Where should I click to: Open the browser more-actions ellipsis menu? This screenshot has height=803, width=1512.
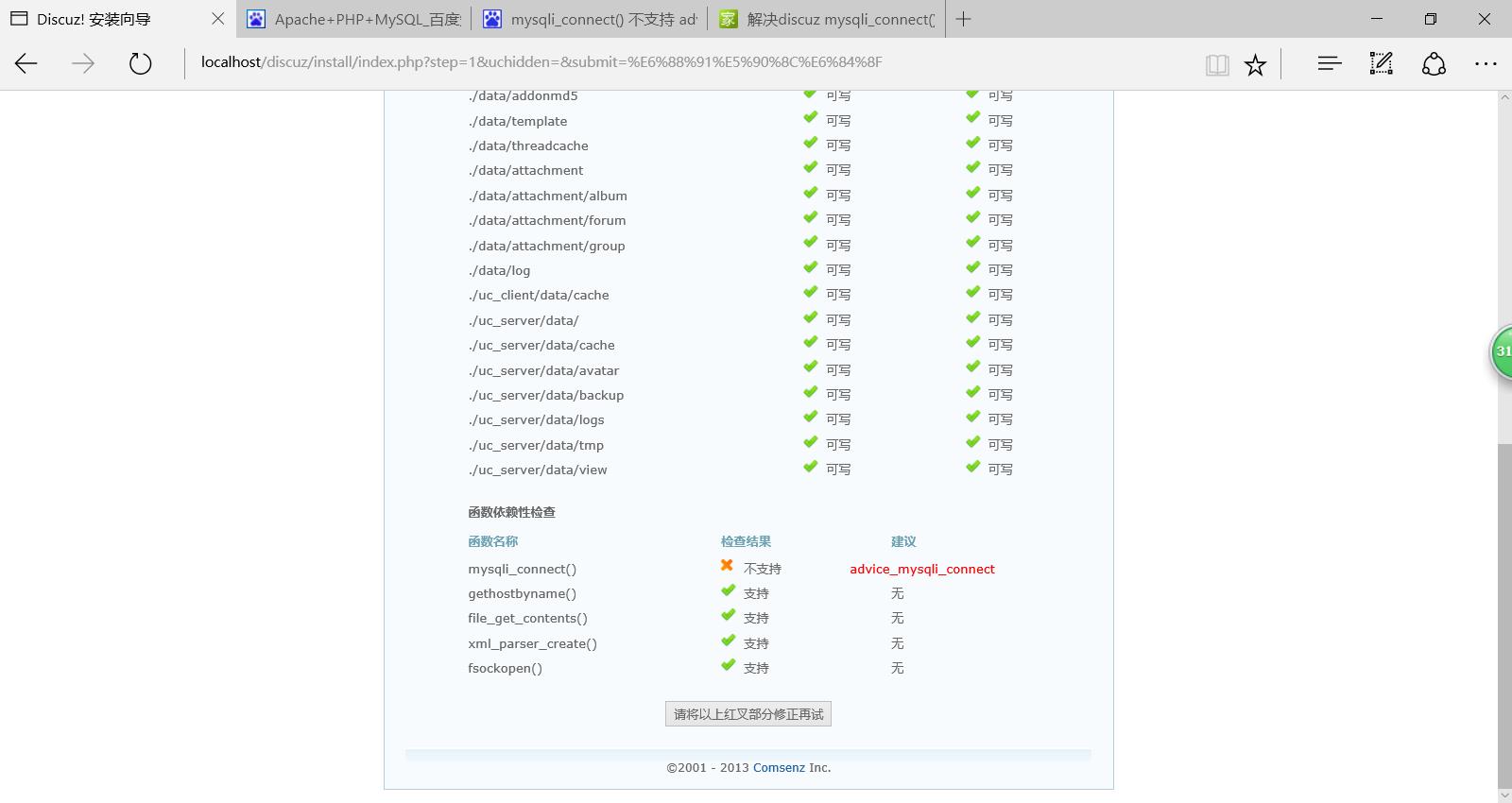[1486, 63]
